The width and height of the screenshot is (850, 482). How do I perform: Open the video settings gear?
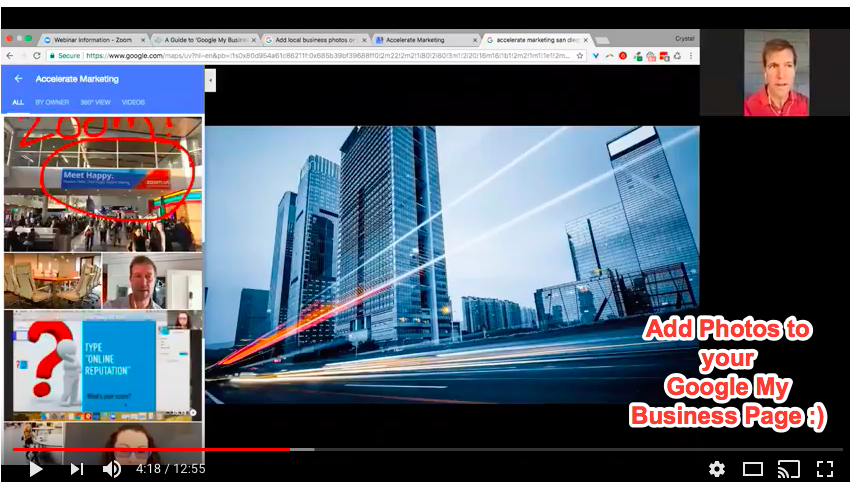(x=716, y=468)
